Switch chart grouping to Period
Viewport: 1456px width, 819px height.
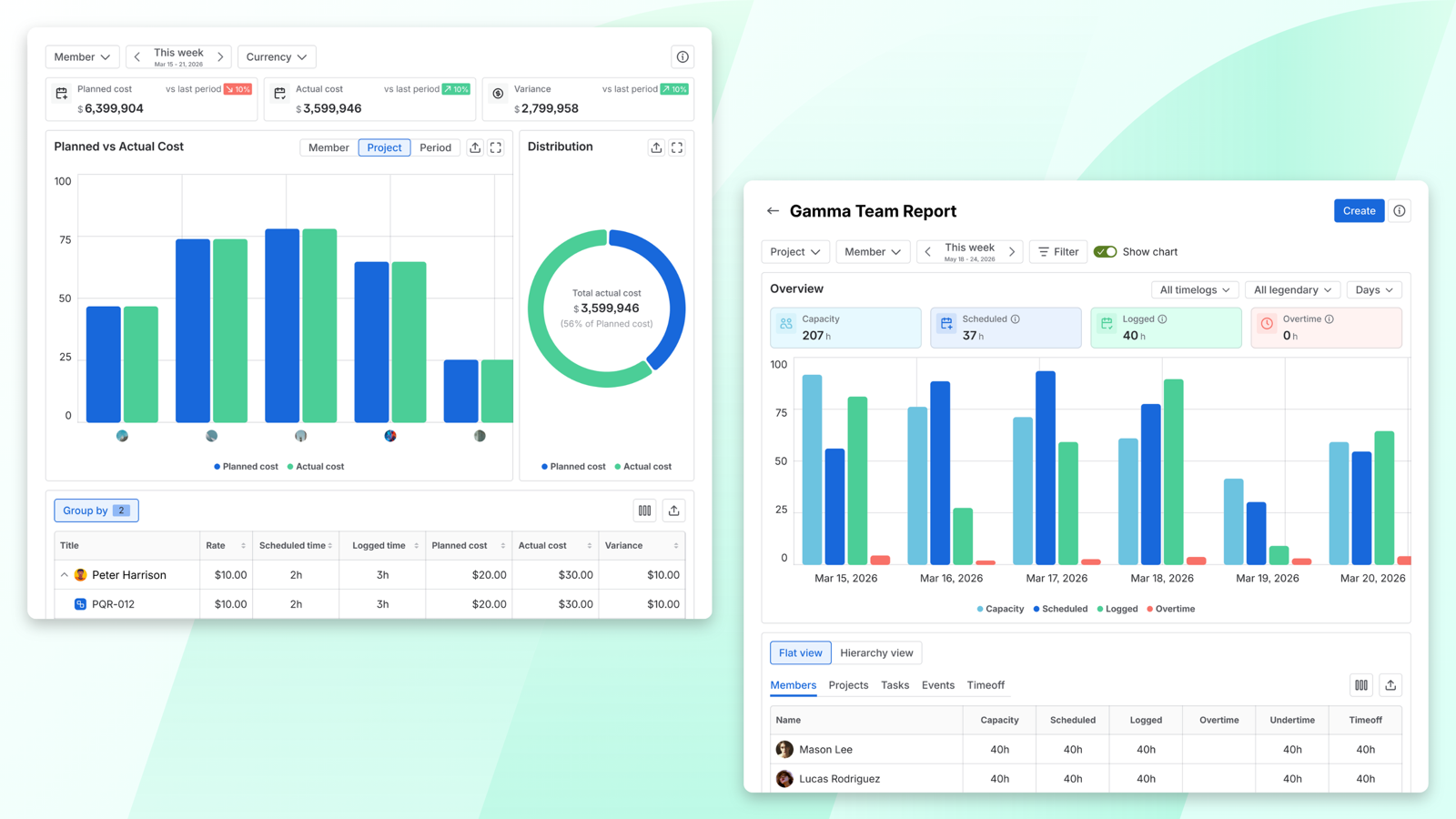tap(435, 147)
